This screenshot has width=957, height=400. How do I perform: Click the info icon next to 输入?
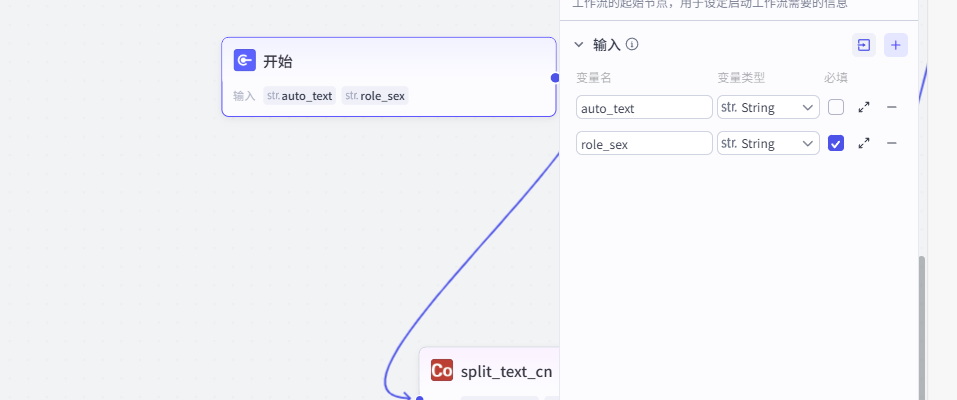tap(632, 45)
